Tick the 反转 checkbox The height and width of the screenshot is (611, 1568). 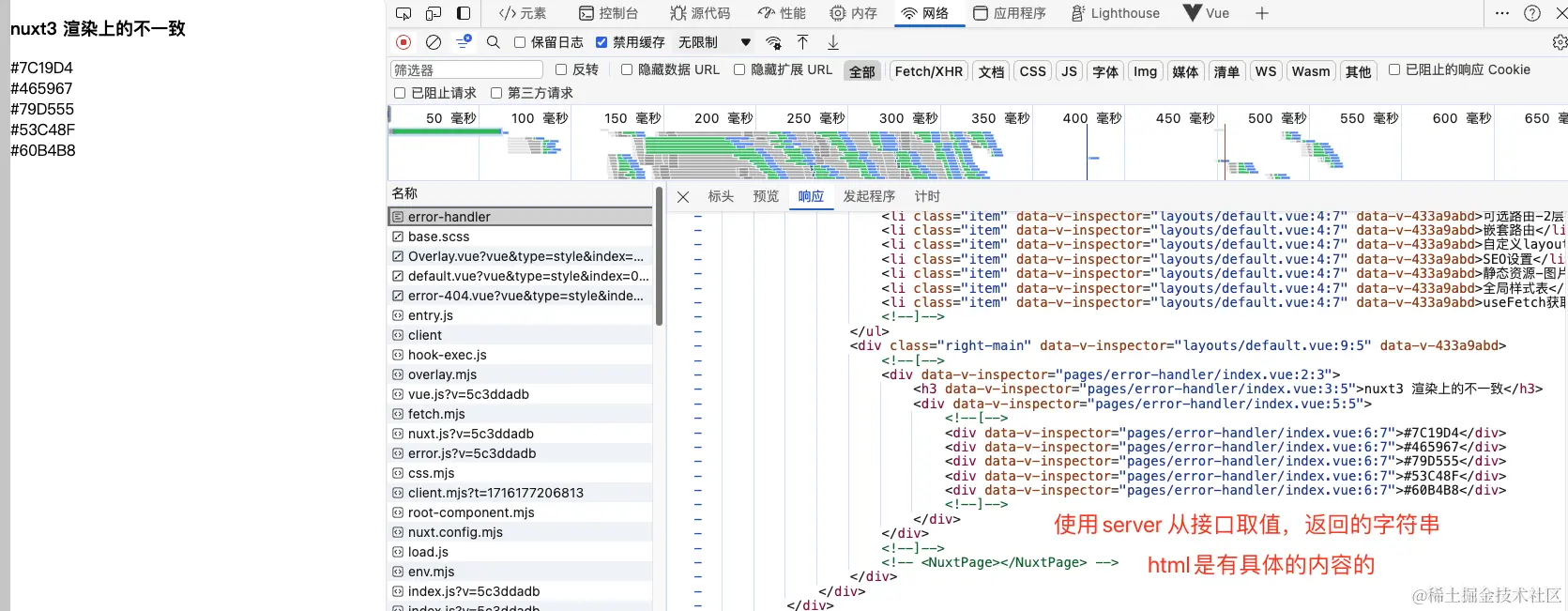point(561,69)
